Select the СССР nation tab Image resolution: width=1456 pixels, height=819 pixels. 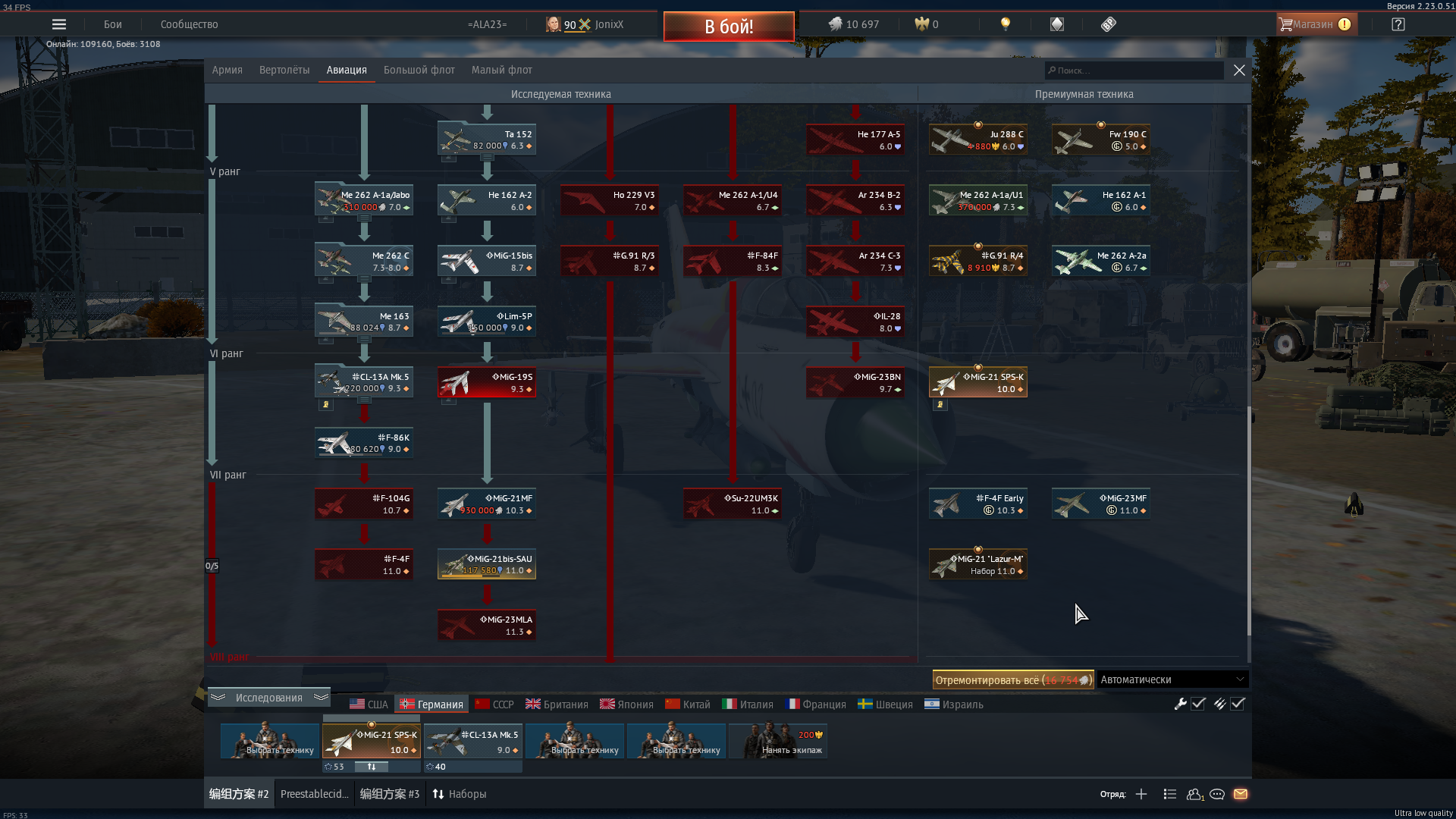click(x=494, y=704)
